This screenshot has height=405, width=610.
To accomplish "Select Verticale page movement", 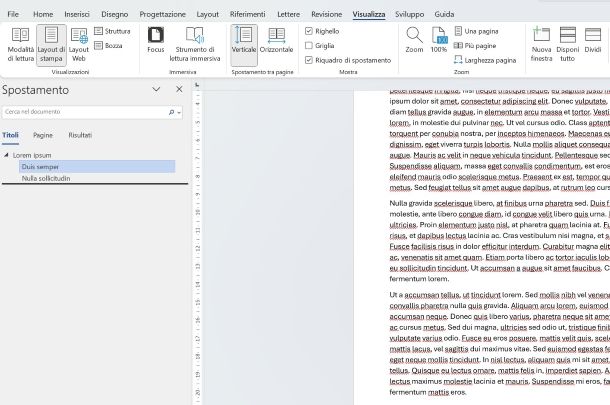I will (x=244, y=45).
